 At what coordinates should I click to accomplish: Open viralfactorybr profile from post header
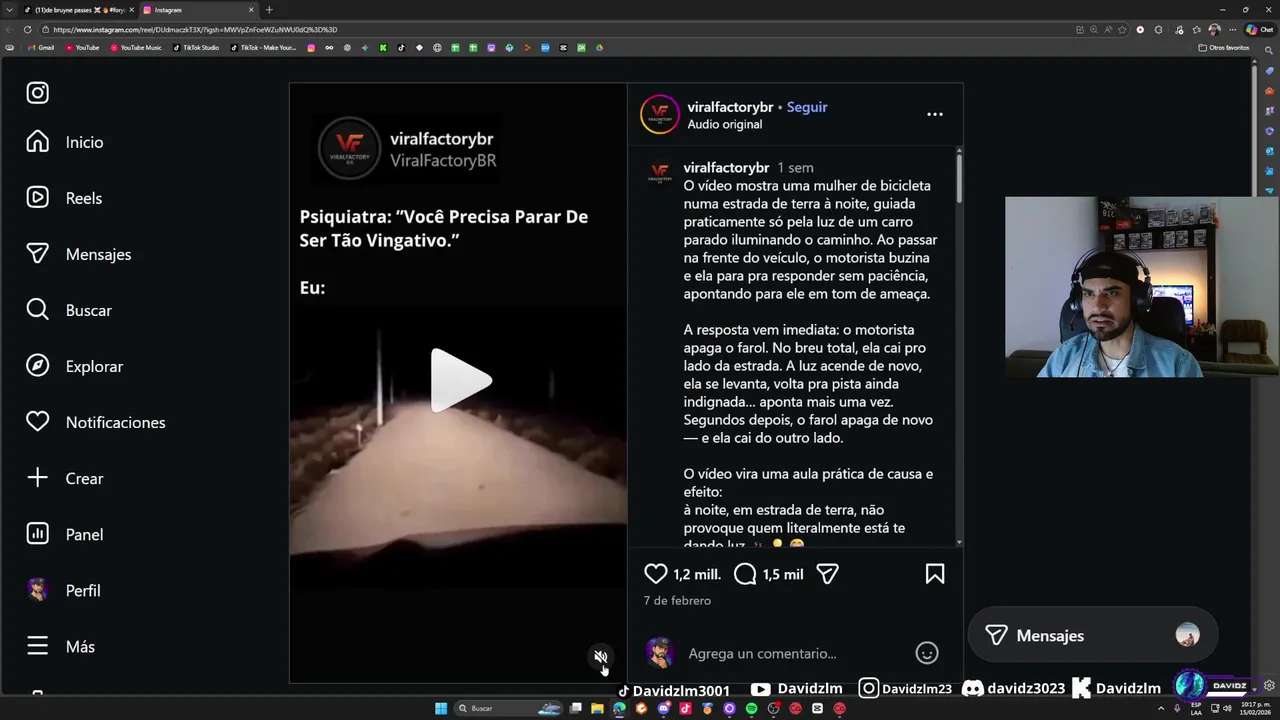729,107
